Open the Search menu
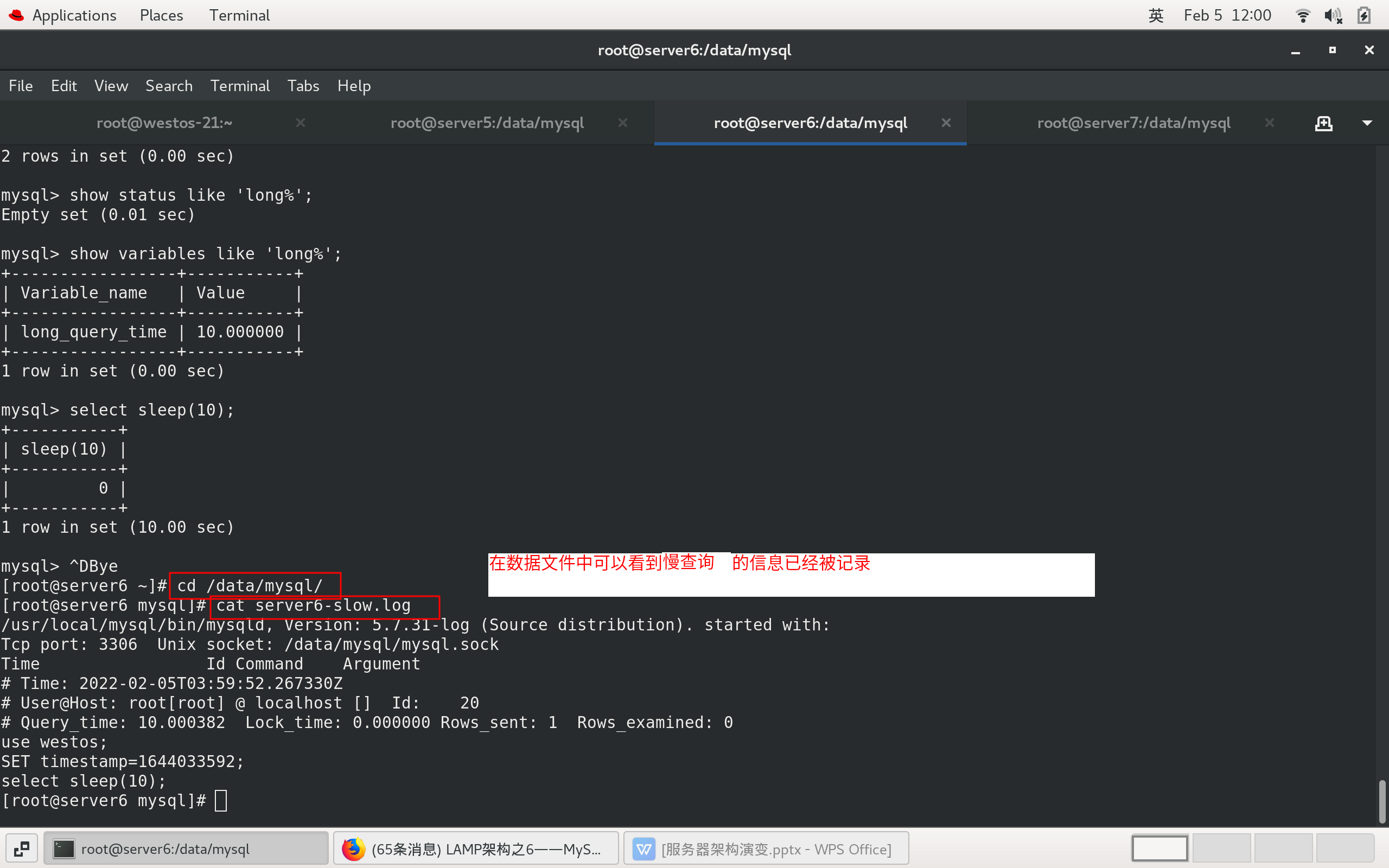 169,86
